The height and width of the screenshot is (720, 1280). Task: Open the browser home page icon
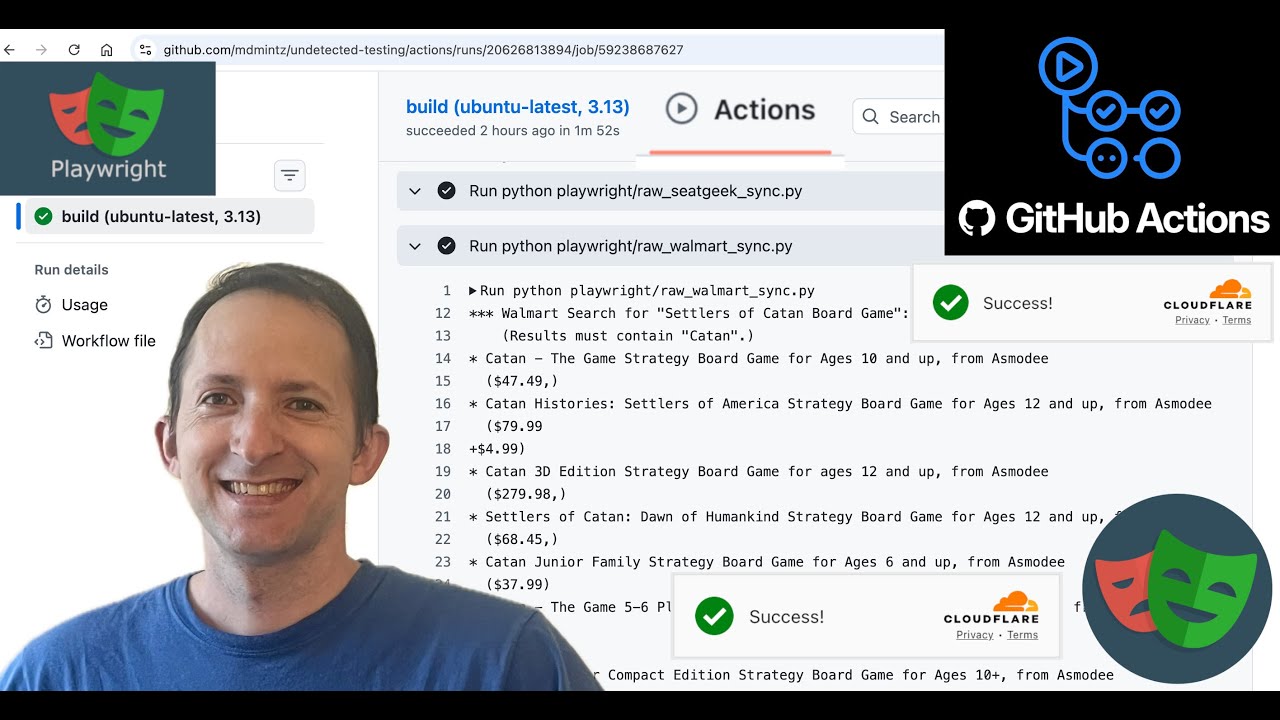[107, 49]
